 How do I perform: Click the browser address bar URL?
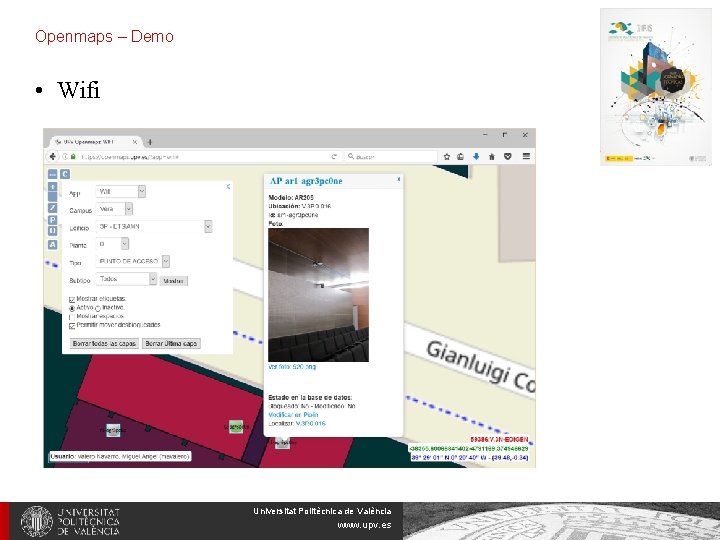pyautogui.click(x=202, y=157)
